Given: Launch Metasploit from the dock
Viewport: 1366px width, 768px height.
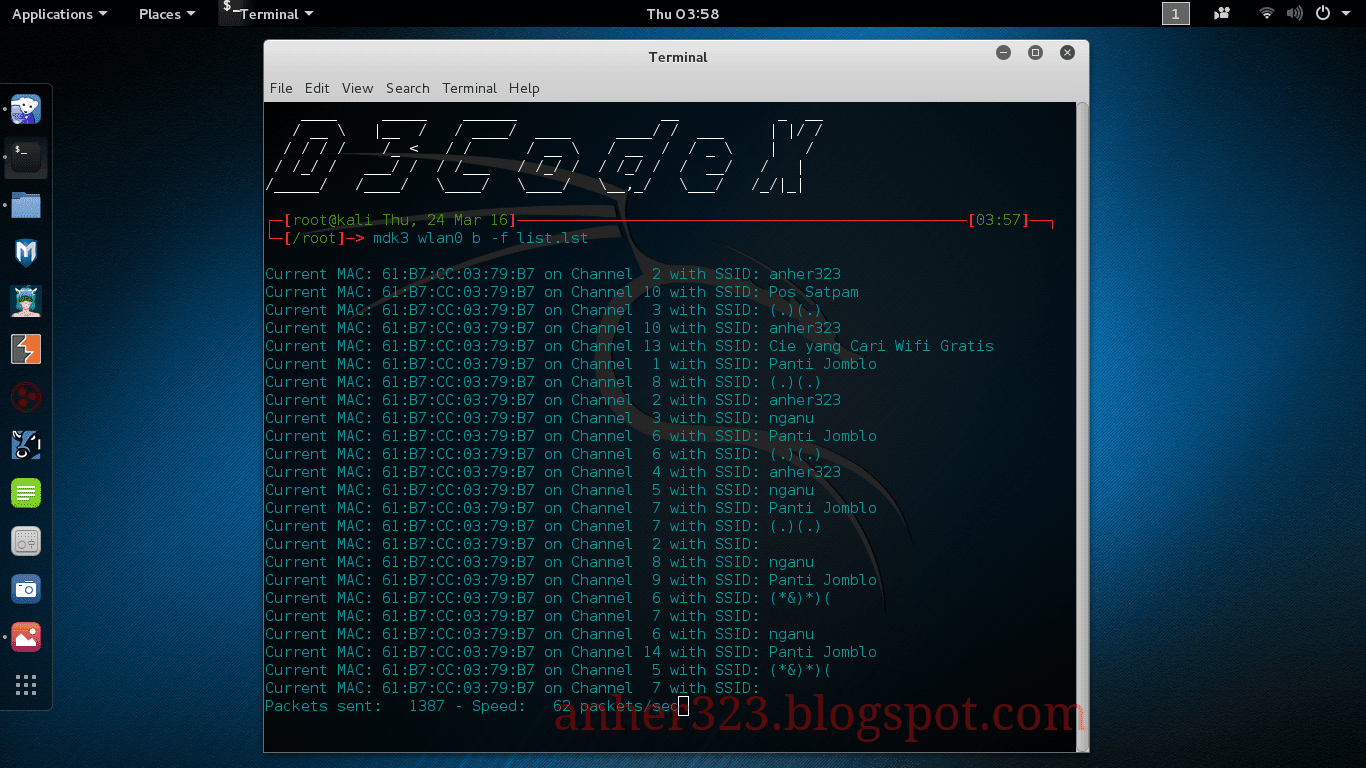Looking at the screenshot, I should (x=26, y=253).
